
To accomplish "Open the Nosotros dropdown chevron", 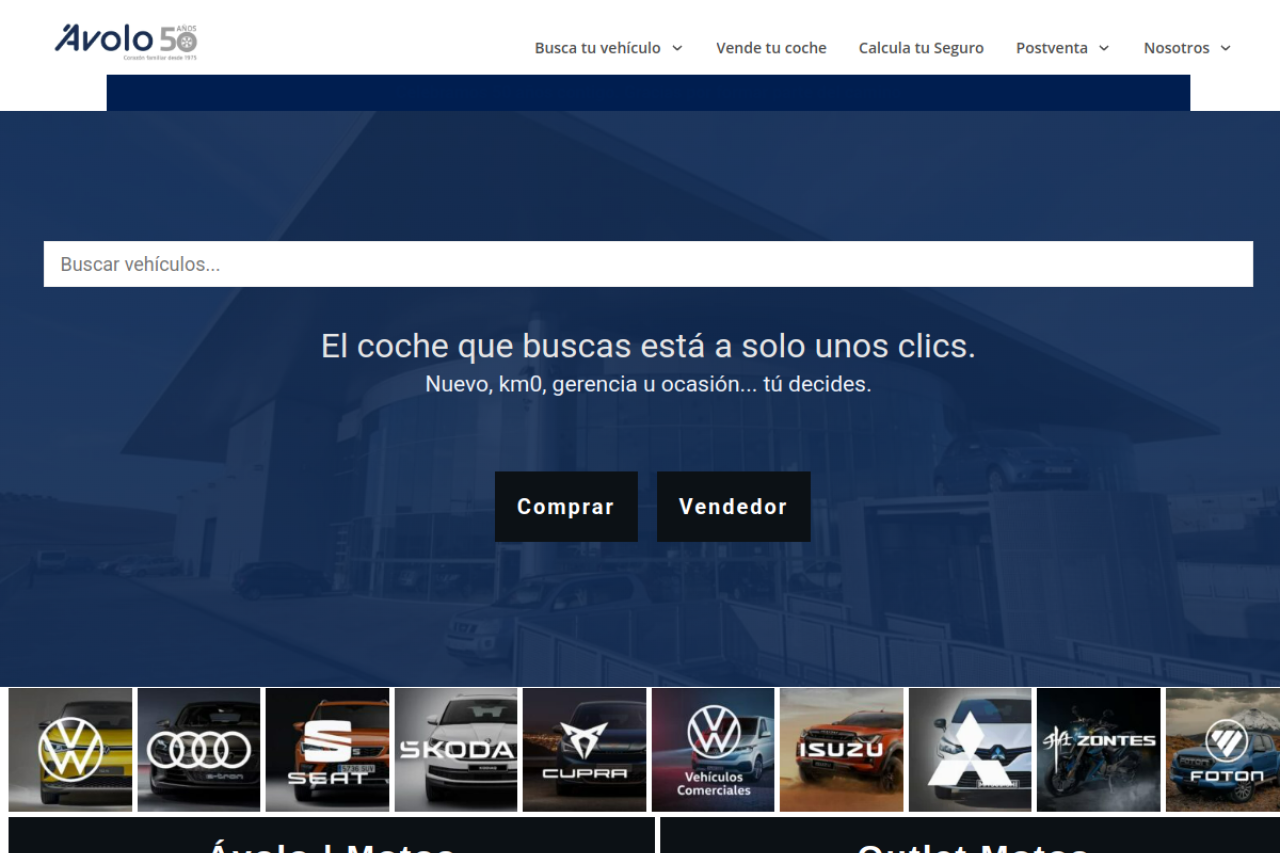I will [x=1226, y=48].
